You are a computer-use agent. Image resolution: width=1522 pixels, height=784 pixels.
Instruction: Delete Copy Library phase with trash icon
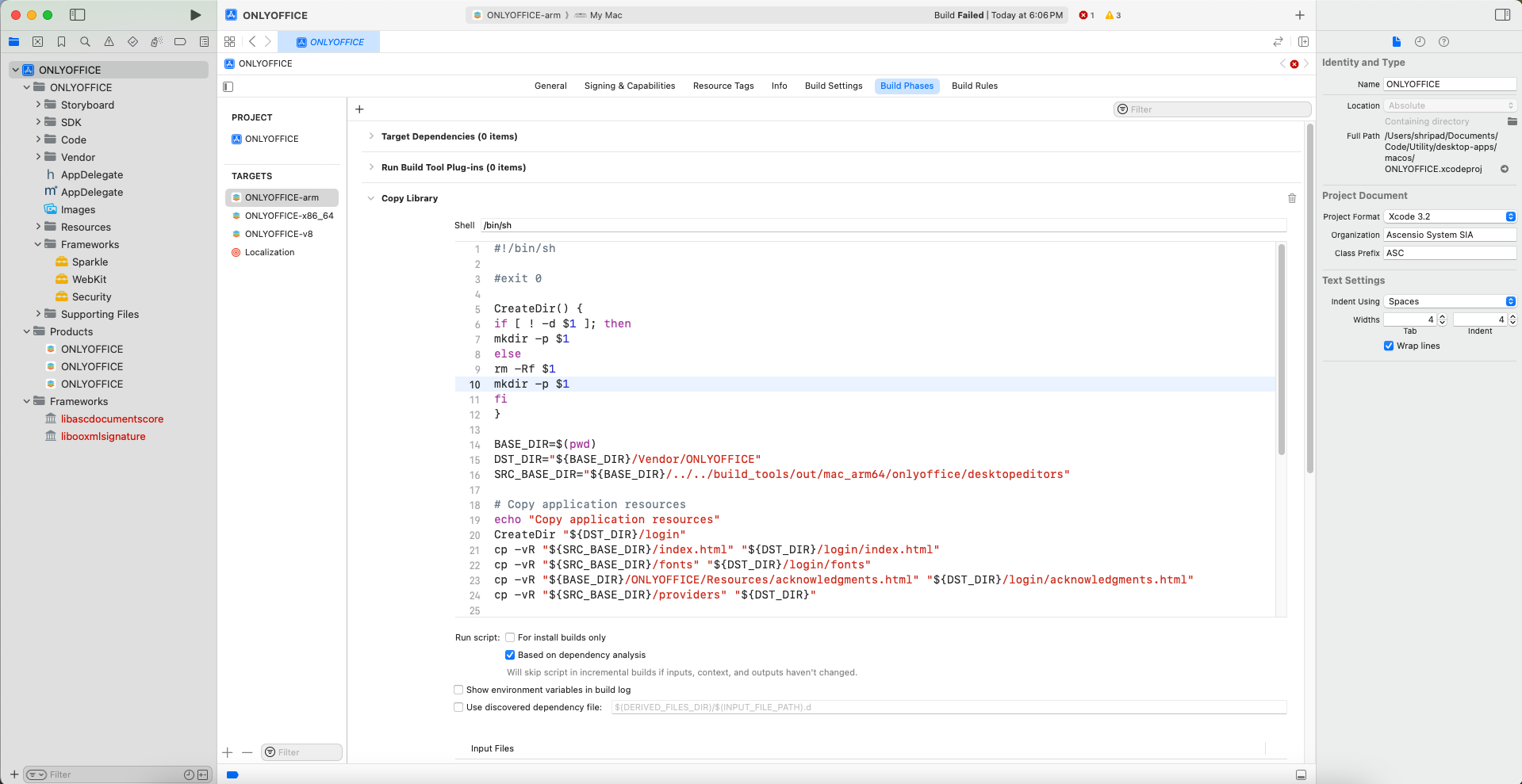1292,198
